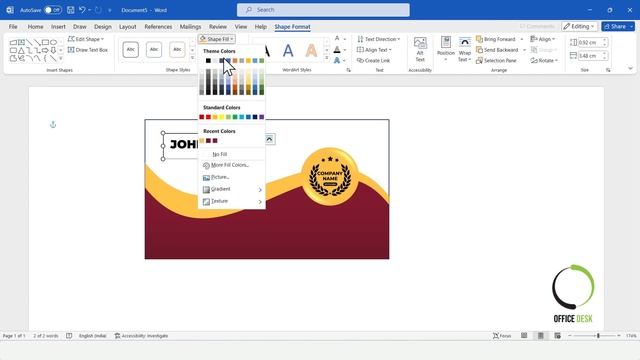The height and width of the screenshot is (360, 640).
Task: Open the Wrap Text dropdown
Action: (x=464, y=49)
